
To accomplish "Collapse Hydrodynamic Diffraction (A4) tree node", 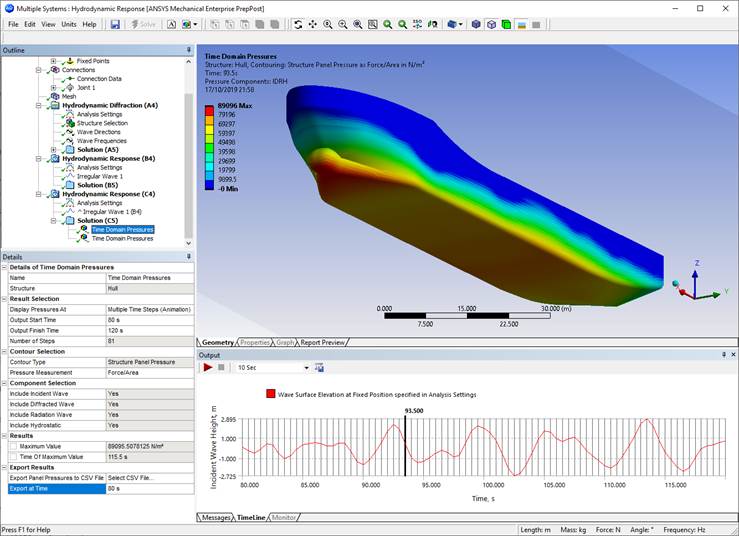I will coord(40,105).
